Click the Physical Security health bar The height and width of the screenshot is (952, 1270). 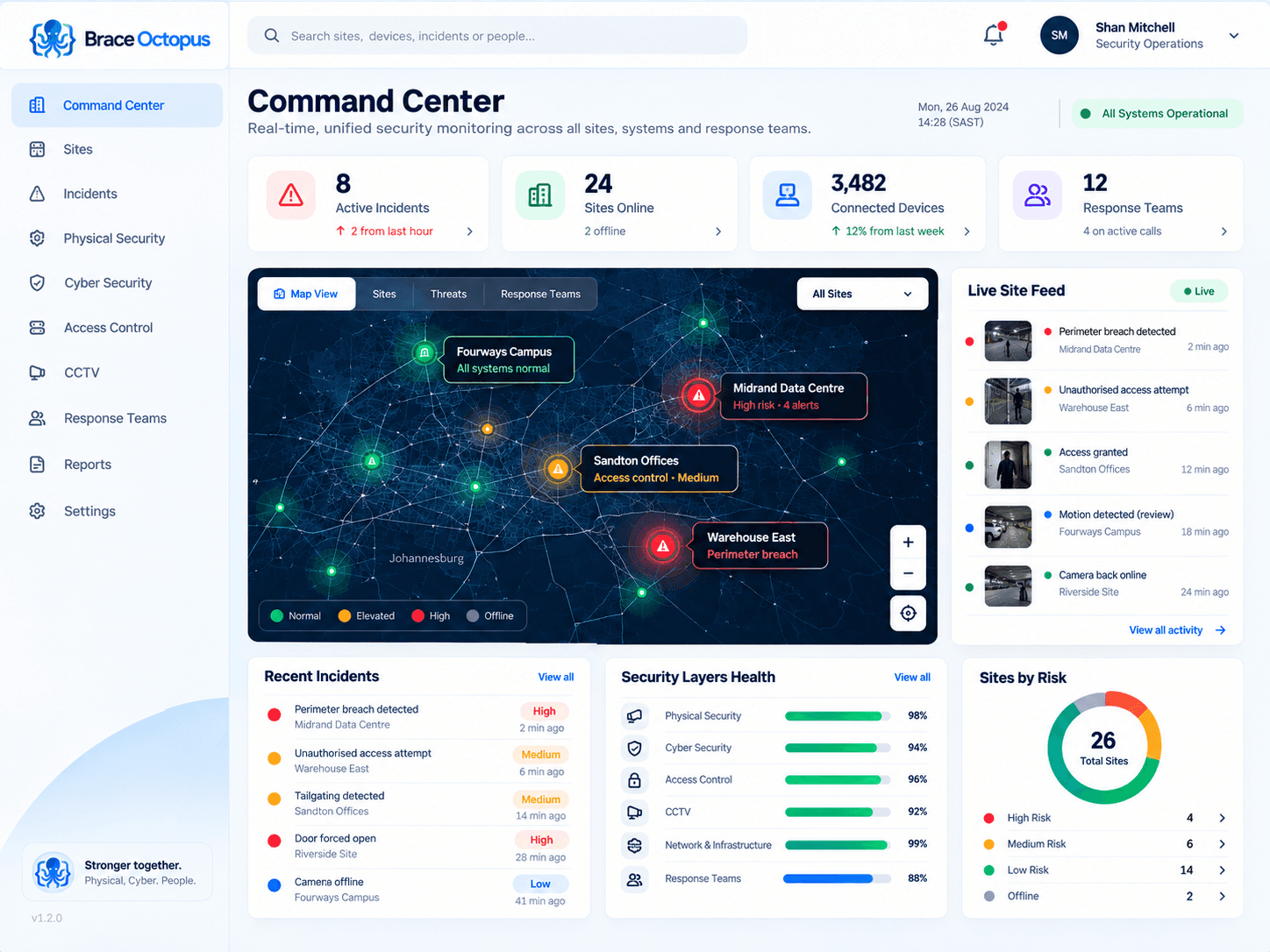pyautogui.click(x=838, y=716)
